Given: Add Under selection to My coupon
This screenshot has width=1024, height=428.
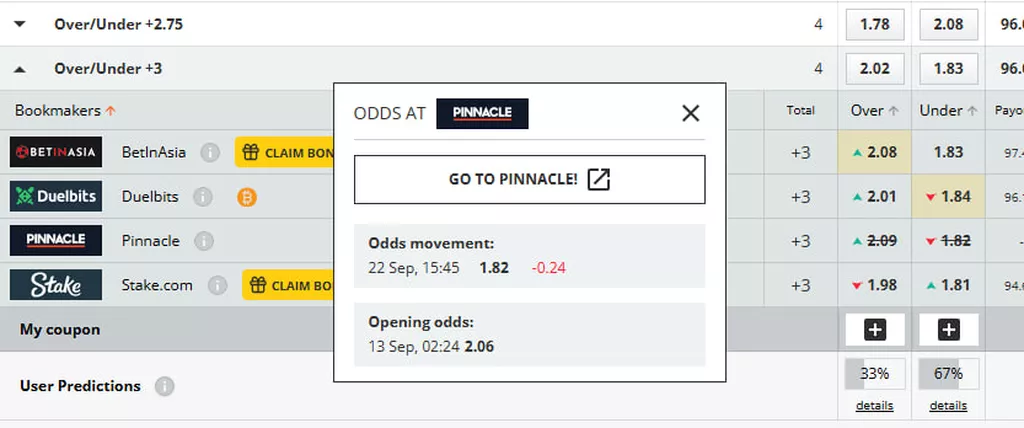Looking at the screenshot, I should (x=948, y=330).
